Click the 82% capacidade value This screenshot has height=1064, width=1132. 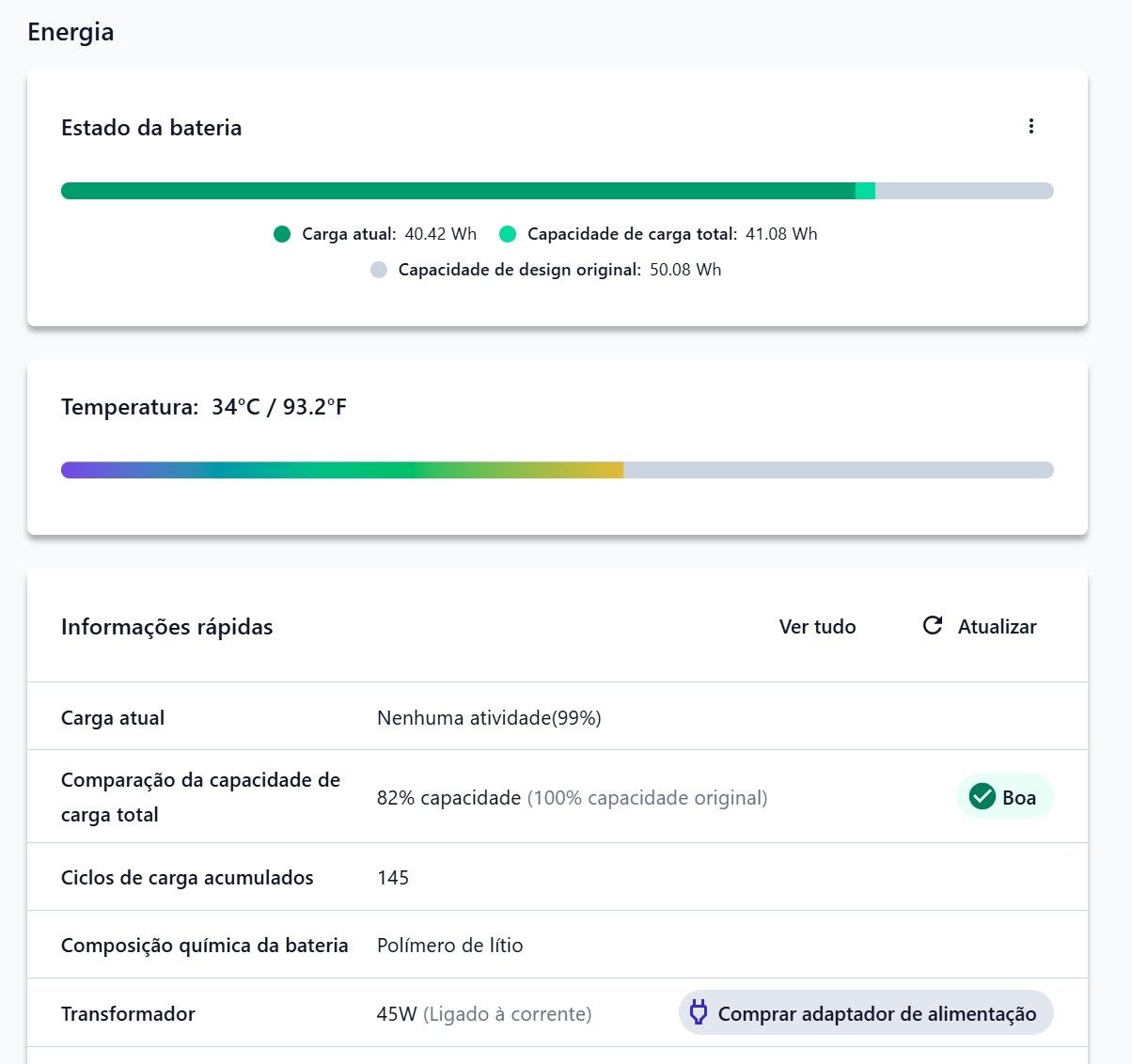coord(448,798)
